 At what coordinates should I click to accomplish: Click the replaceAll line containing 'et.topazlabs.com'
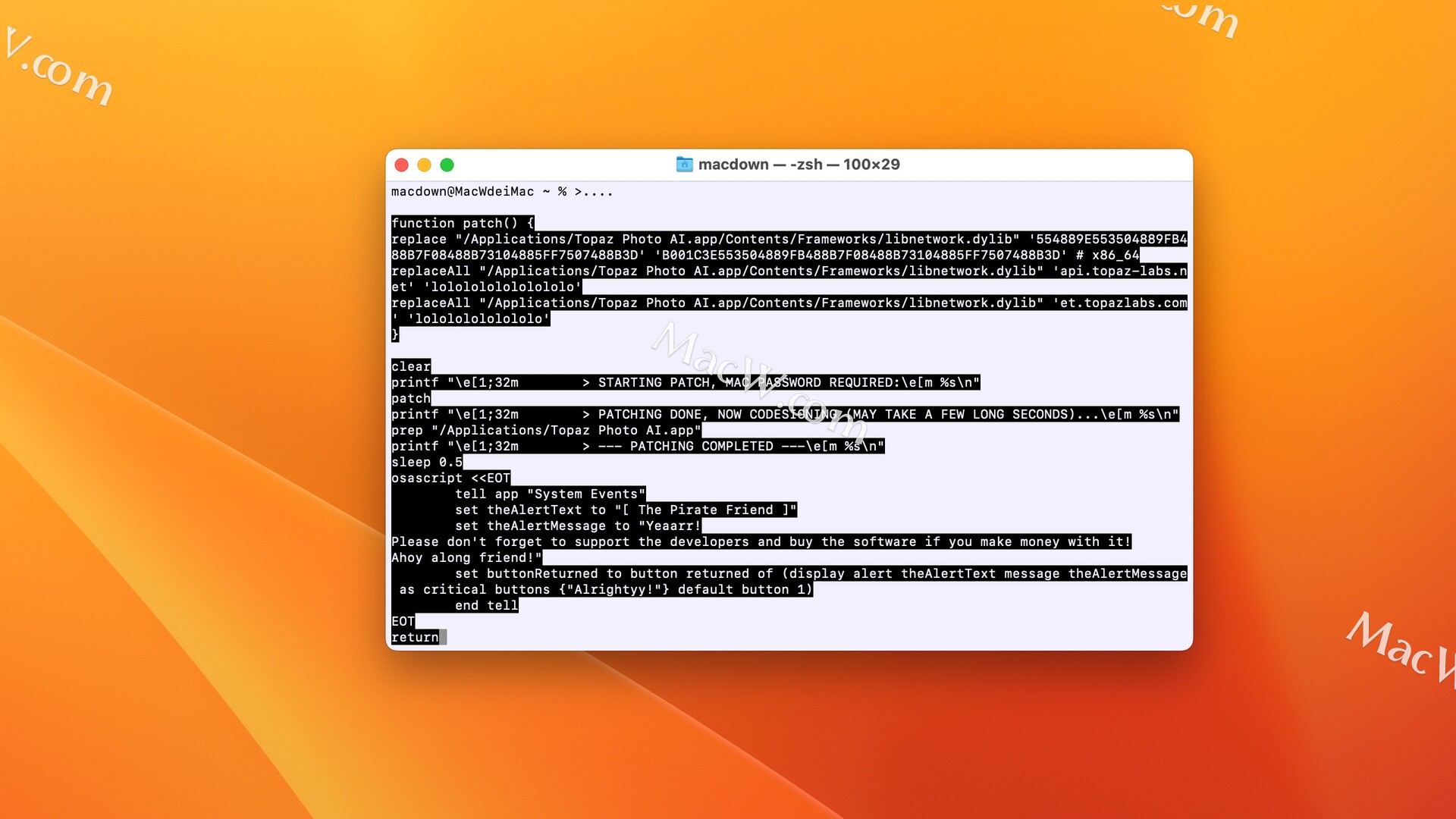click(x=789, y=303)
